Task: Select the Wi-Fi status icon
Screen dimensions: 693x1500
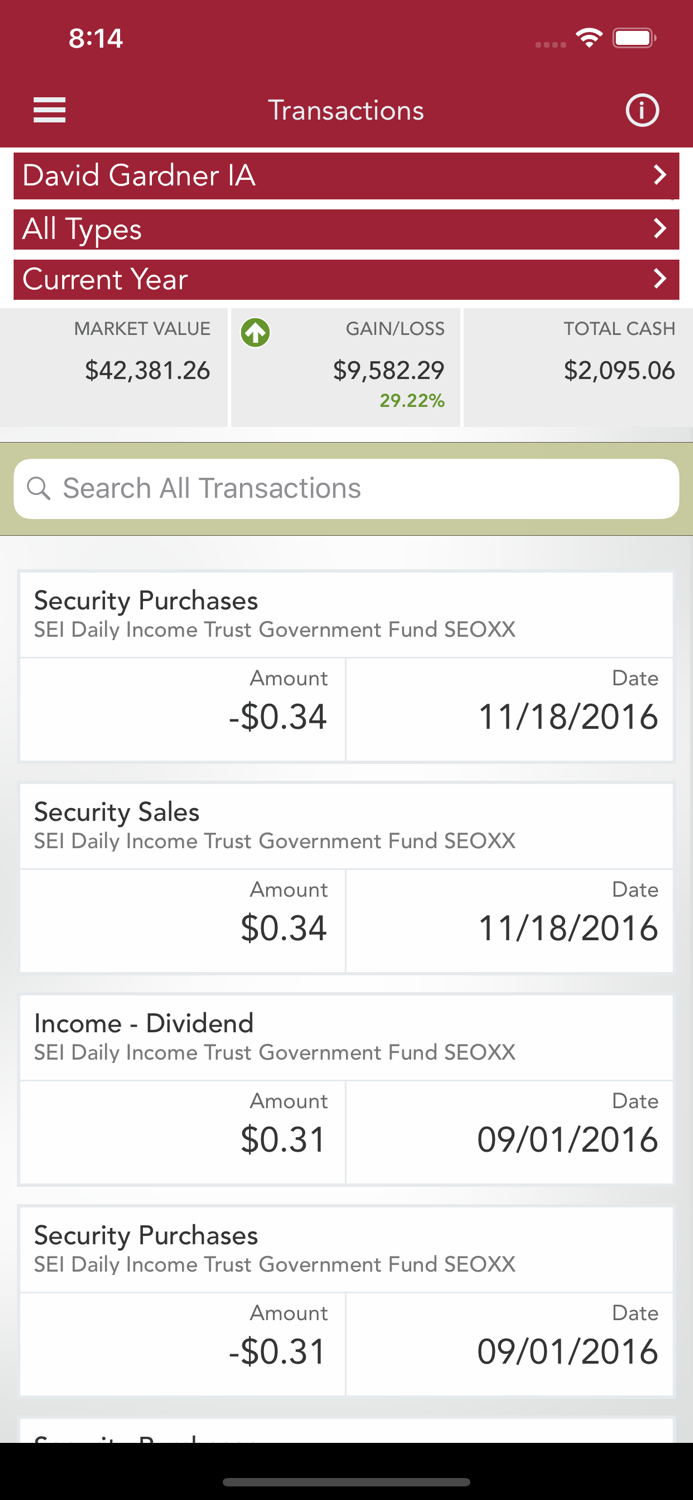Action: pyautogui.click(x=589, y=37)
